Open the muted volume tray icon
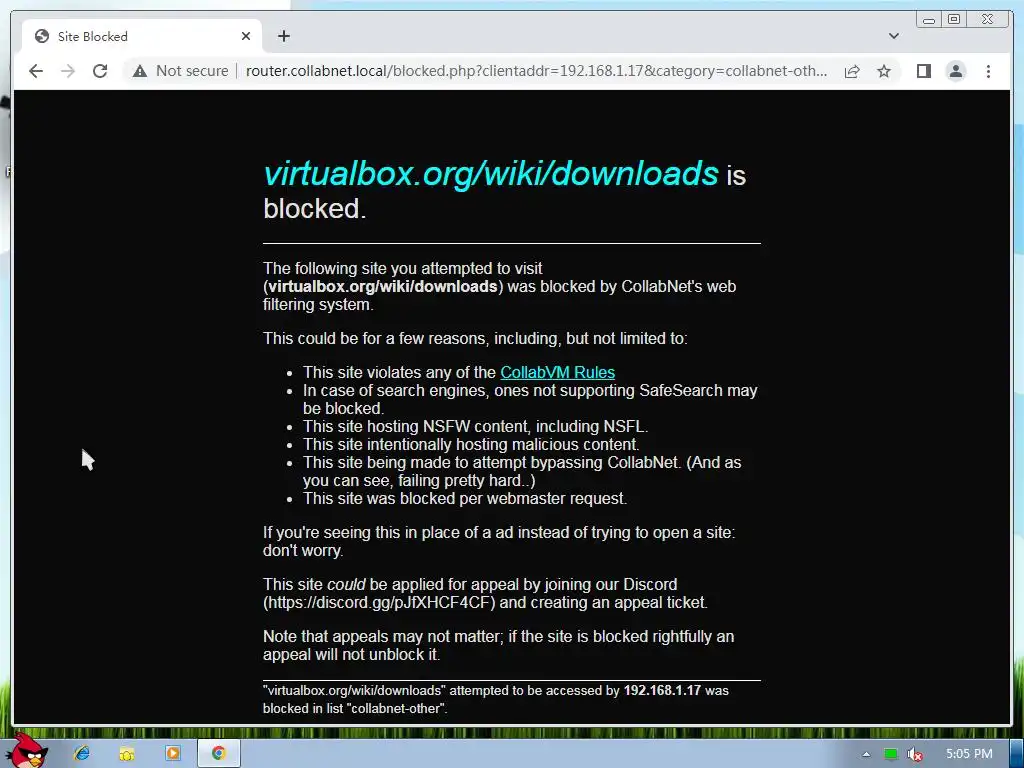Screen dimensions: 1024x768 [x=914, y=754]
